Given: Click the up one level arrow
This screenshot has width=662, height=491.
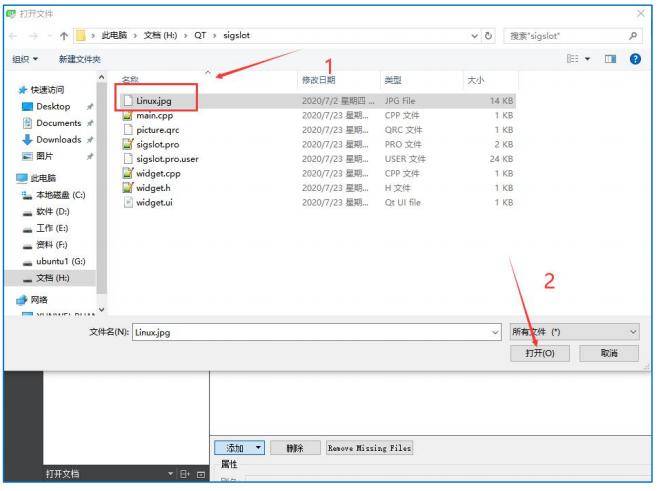Looking at the screenshot, I should click(64, 36).
